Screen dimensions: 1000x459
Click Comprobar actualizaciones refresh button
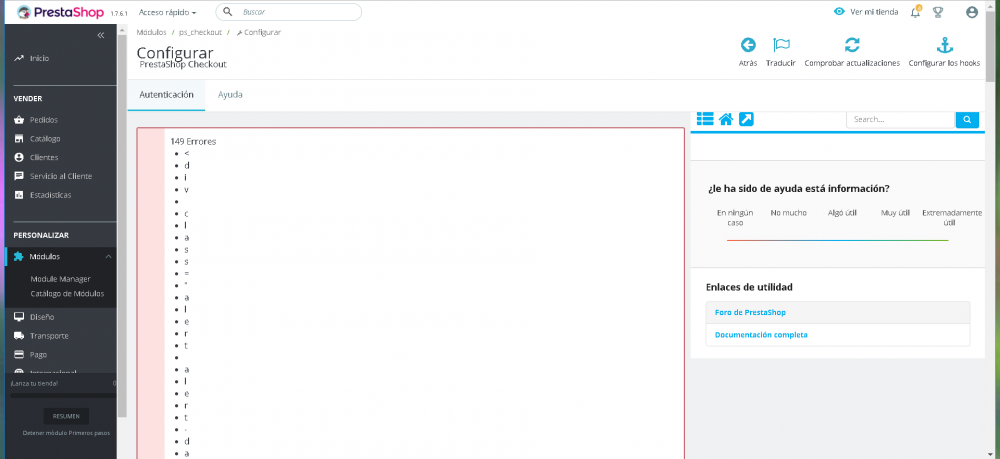pyautogui.click(x=852, y=52)
